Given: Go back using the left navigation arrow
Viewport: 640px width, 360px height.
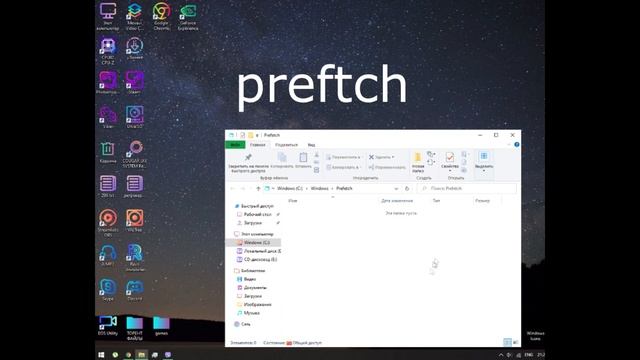Looking at the screenshot, I should [x=233, y=189].
